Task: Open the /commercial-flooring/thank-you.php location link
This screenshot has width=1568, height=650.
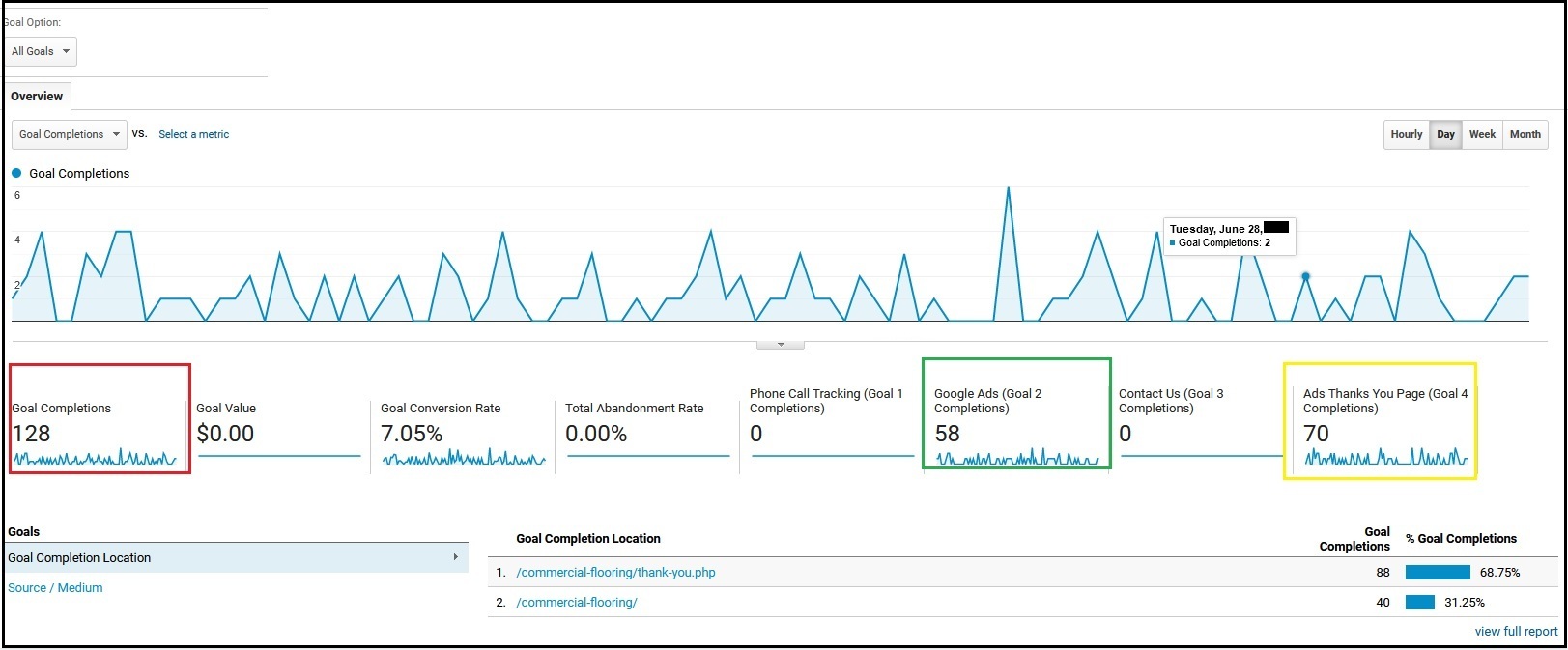Action: [x=615, y=573]
